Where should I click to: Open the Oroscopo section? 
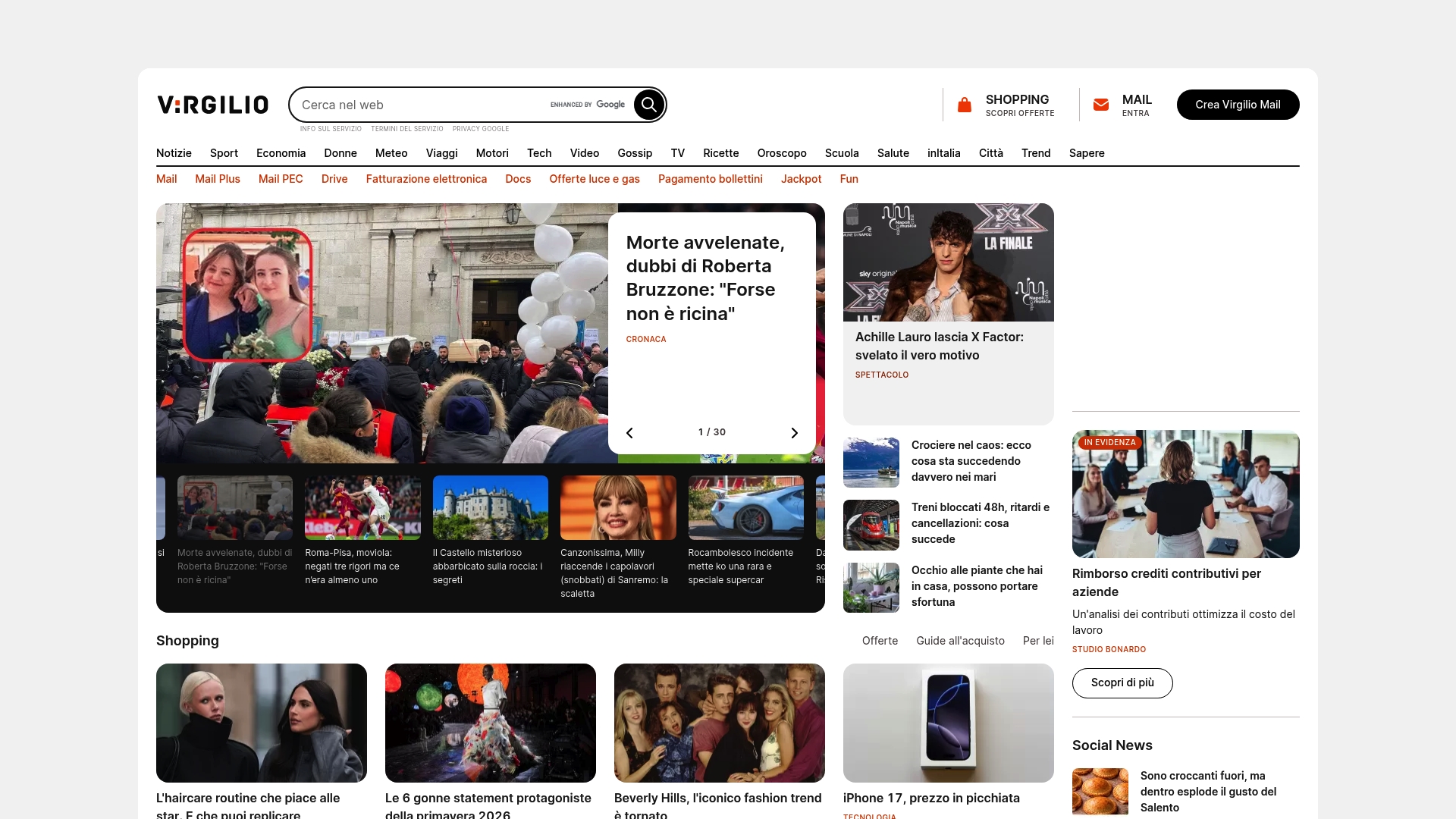pos(782,153)
